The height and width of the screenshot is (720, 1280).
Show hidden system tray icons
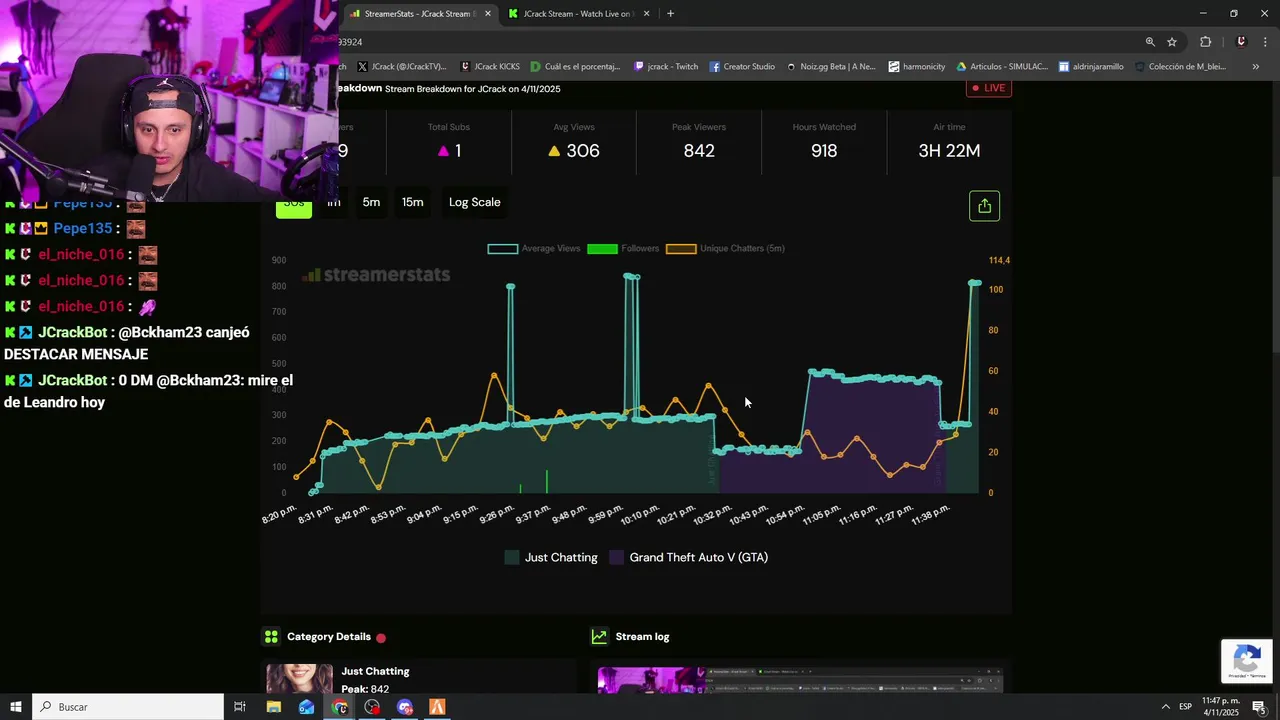coord(1165,707)
